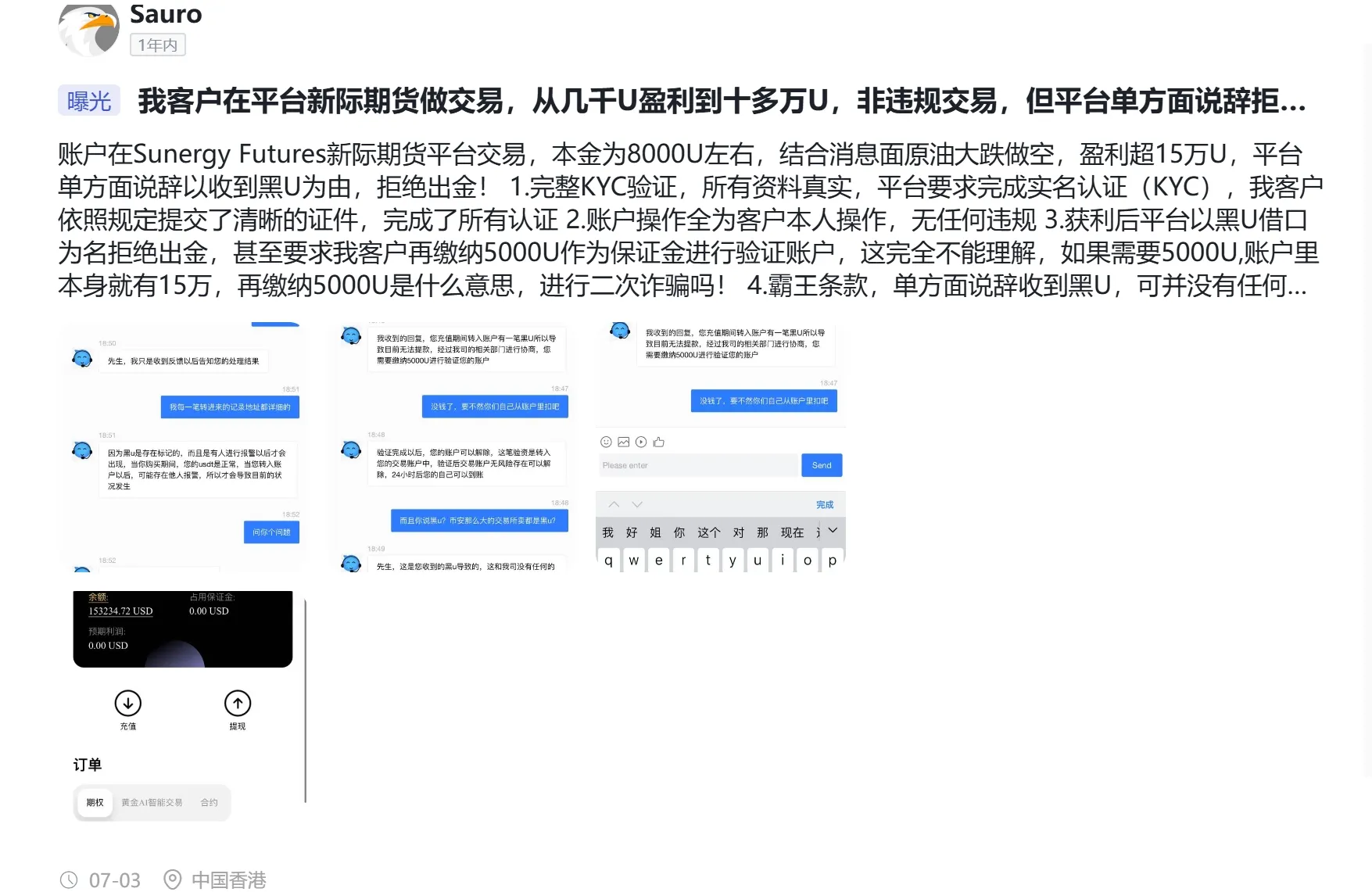This screenshot has width=1372, height=892.
Task: Click the 提现 withdraw up-arrow icon
Action: [238, 703]
